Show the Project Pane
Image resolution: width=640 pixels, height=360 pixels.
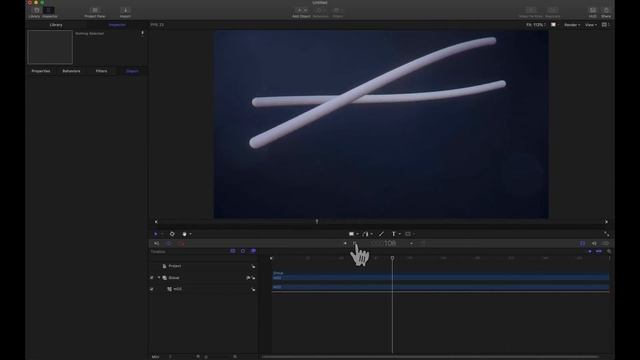(x=95, y=12)
